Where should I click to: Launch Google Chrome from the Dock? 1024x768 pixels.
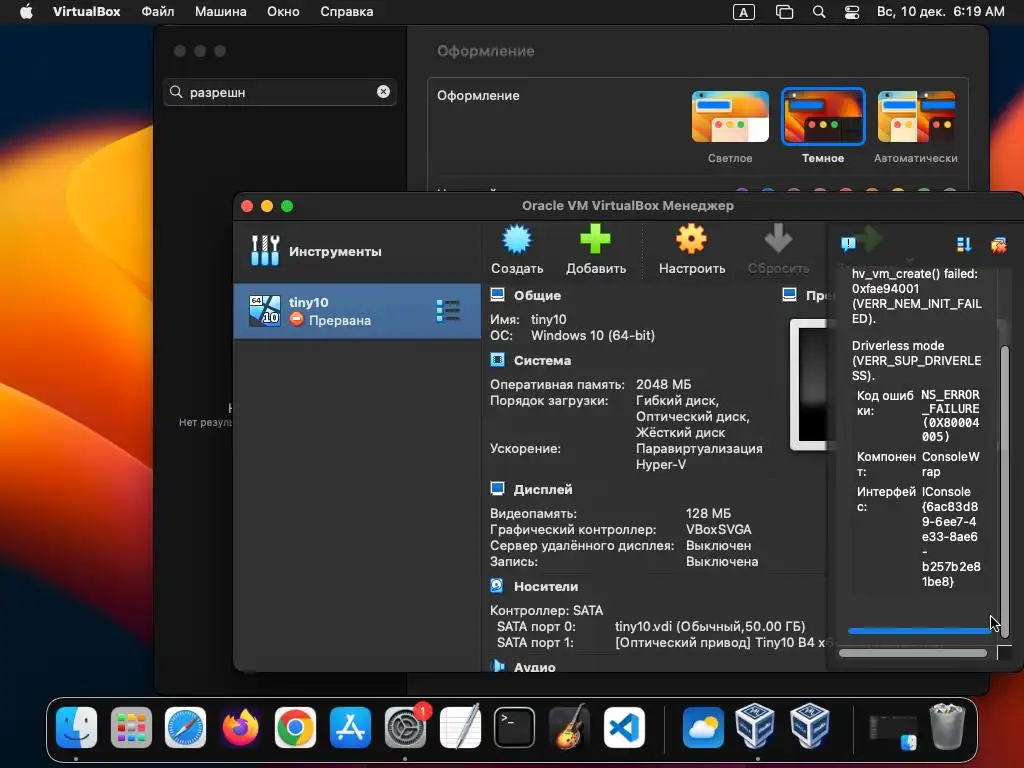click(295, 727)
